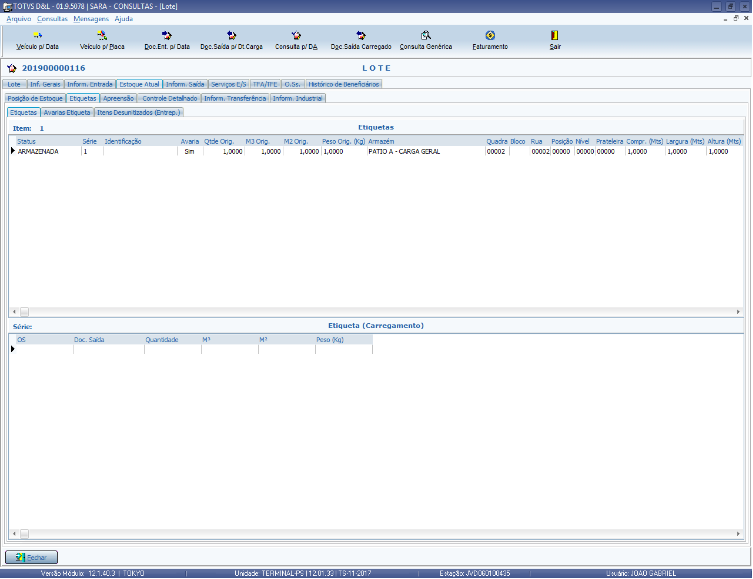Open the O.Ss. tab
753x579 pixels.
[293, 84]
